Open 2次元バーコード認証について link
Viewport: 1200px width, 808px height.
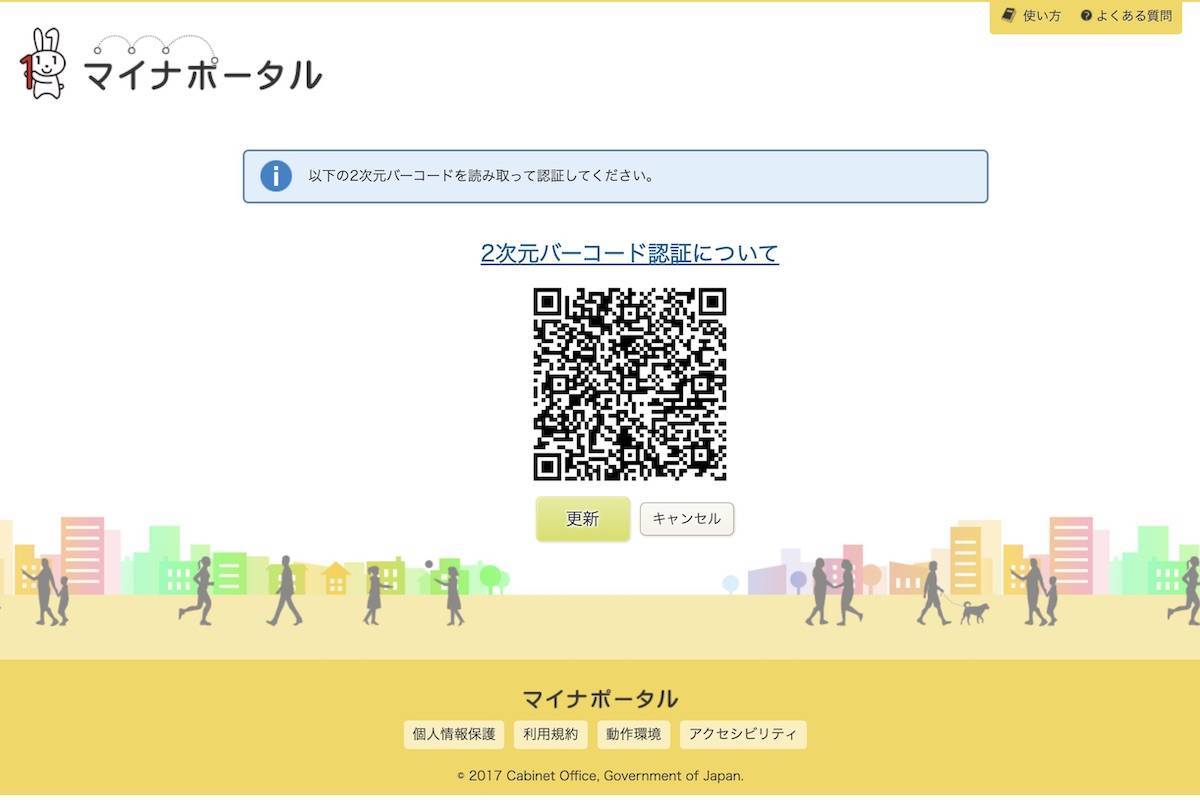pos(630,253)
